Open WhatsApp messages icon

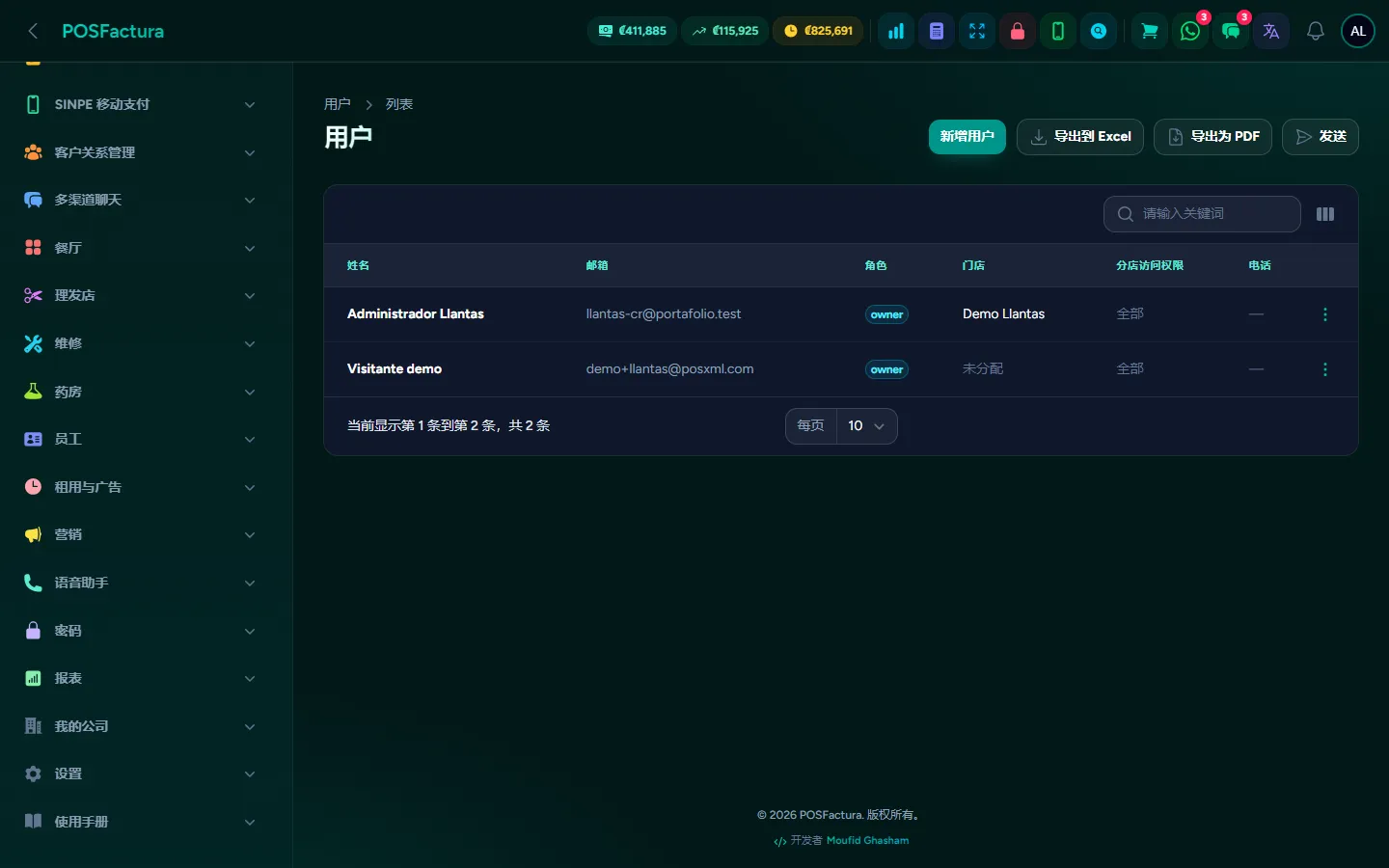(x=1190, y=31)
